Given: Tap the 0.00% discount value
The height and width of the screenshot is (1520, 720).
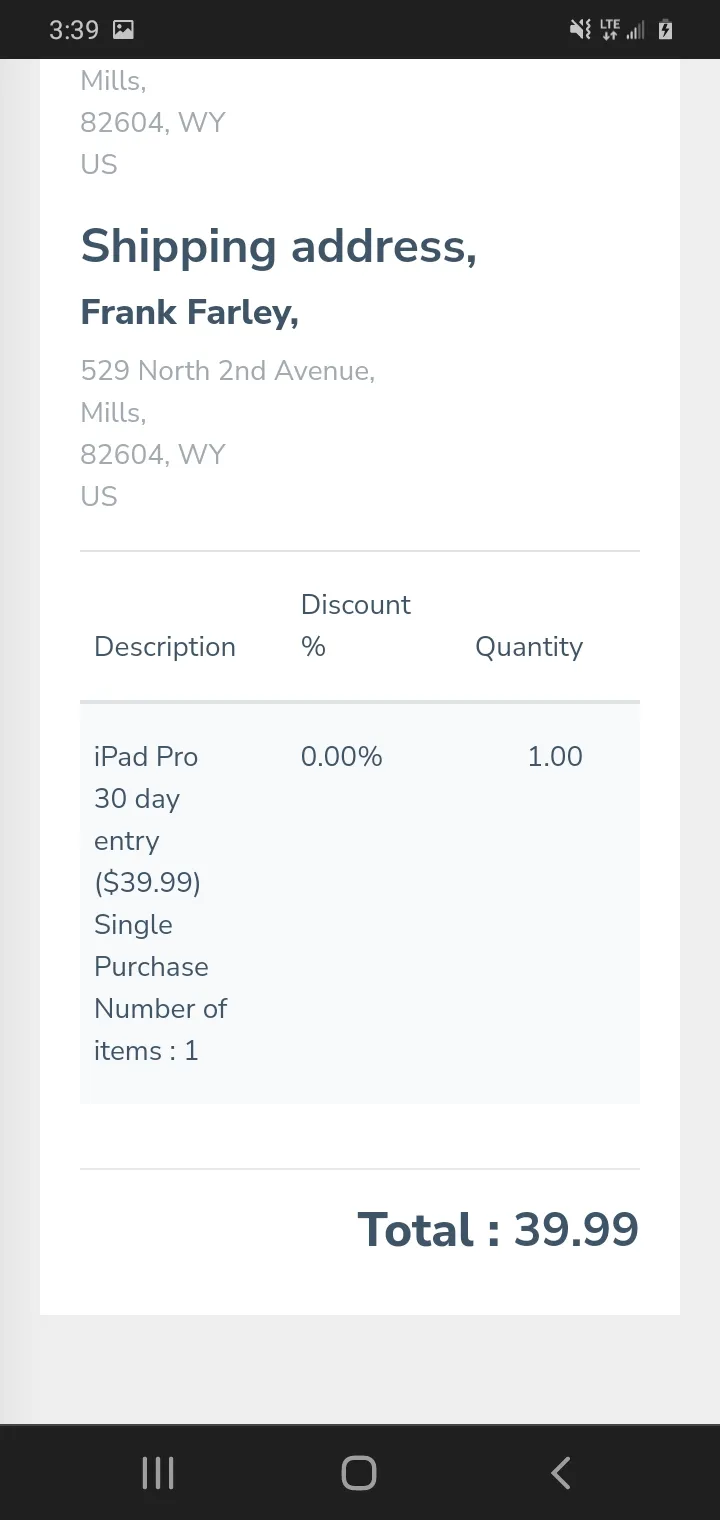Looking at the screenshot, I should pos(342,757).
